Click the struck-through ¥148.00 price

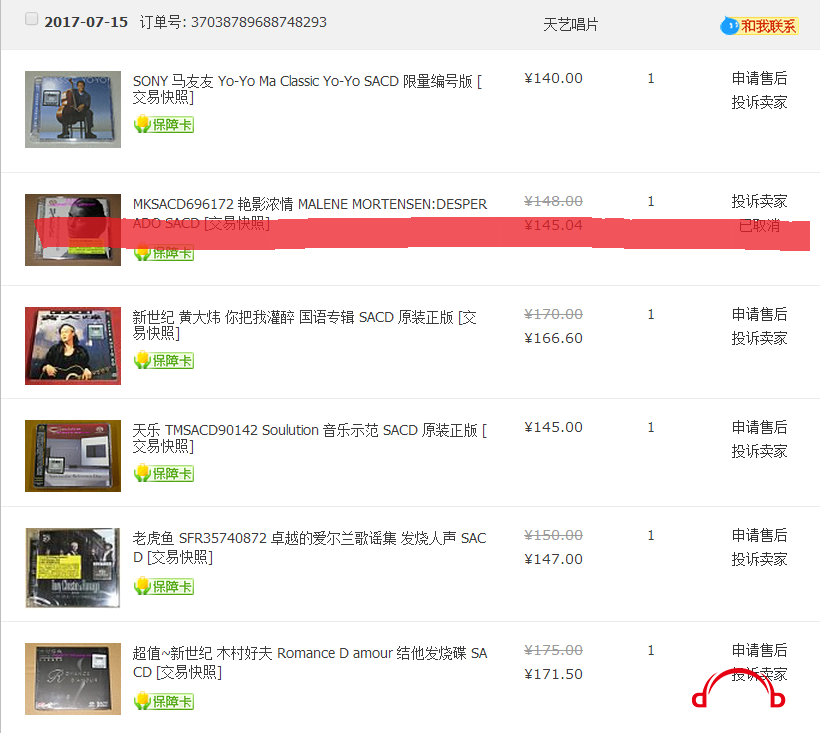[553, 201]
